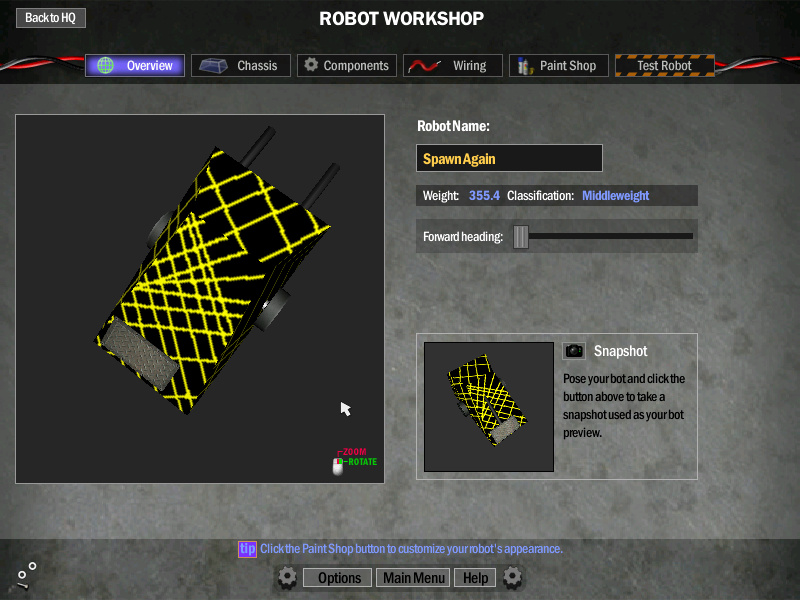Go back to HQ
This screenshot has height=600, width=800.
(51, 18)
